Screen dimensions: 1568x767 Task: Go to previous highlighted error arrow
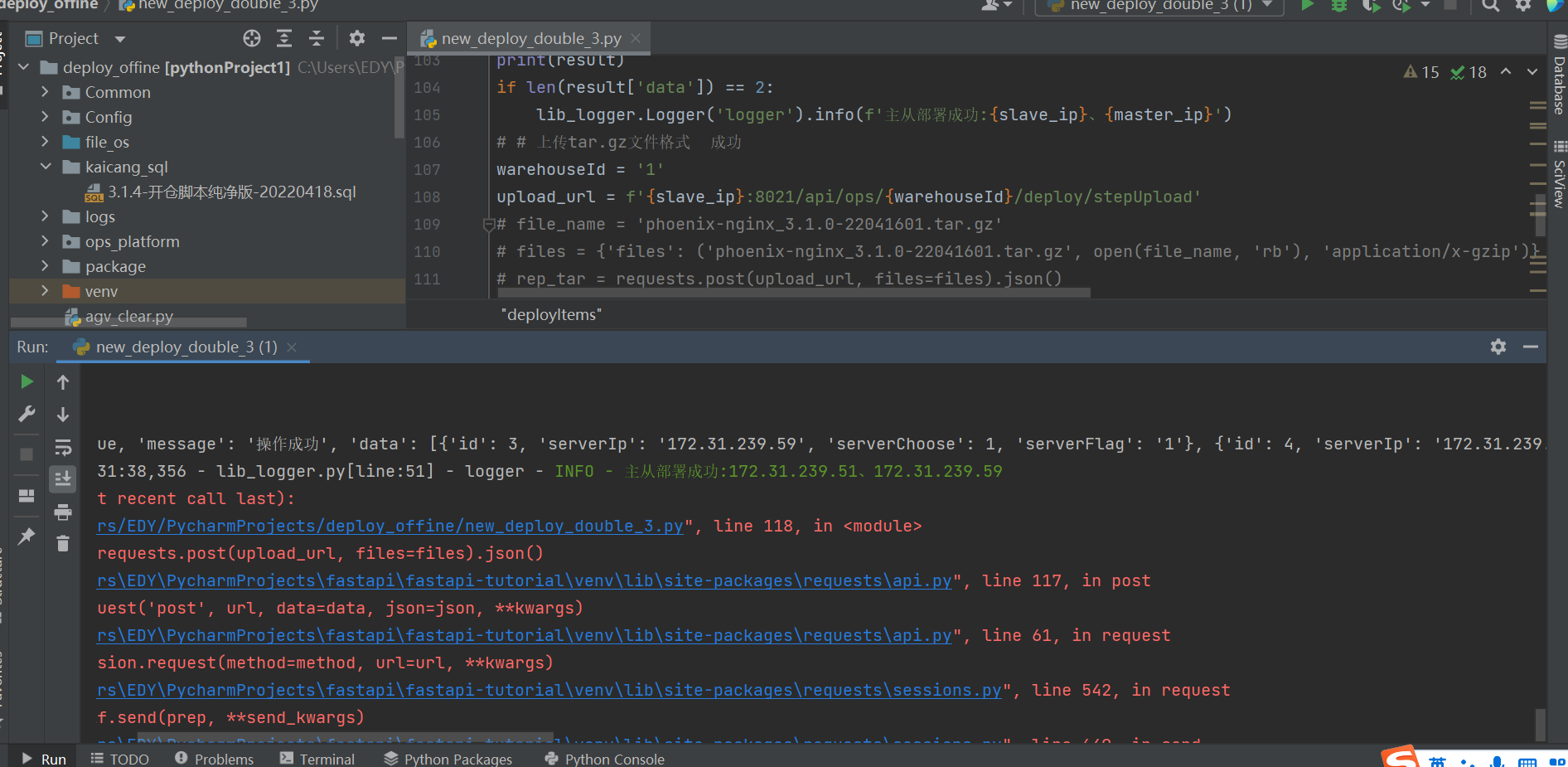pos(1506,72)
